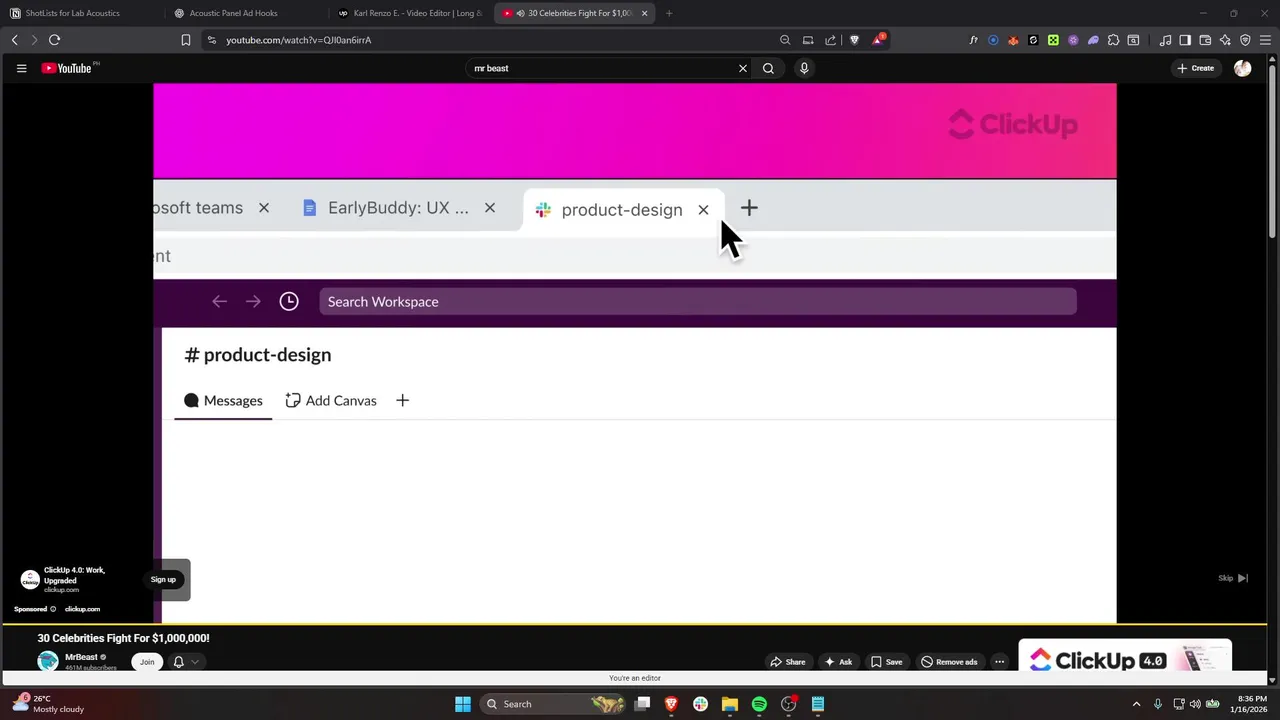The height and width of the screenshot is (720, 1280).
Task: Reload the YouTube page
Action: 54,40
